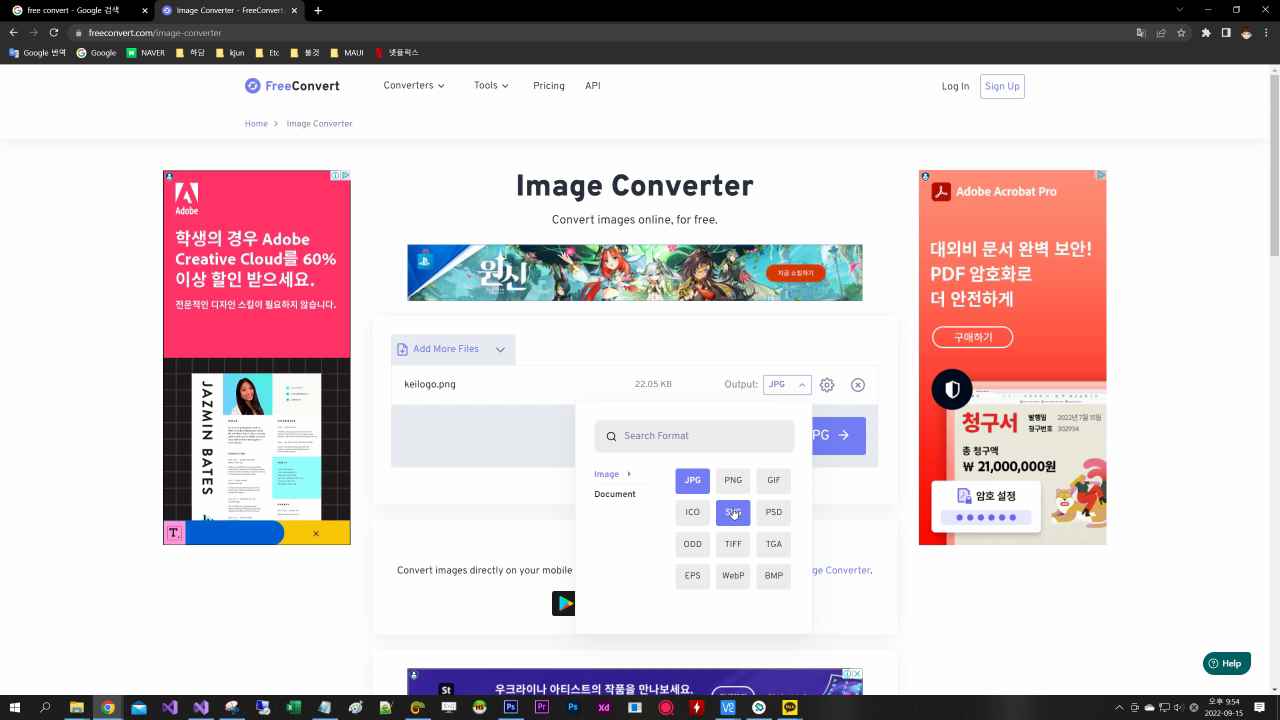
Task: Open a new browser tab
Action: [318, 10]
